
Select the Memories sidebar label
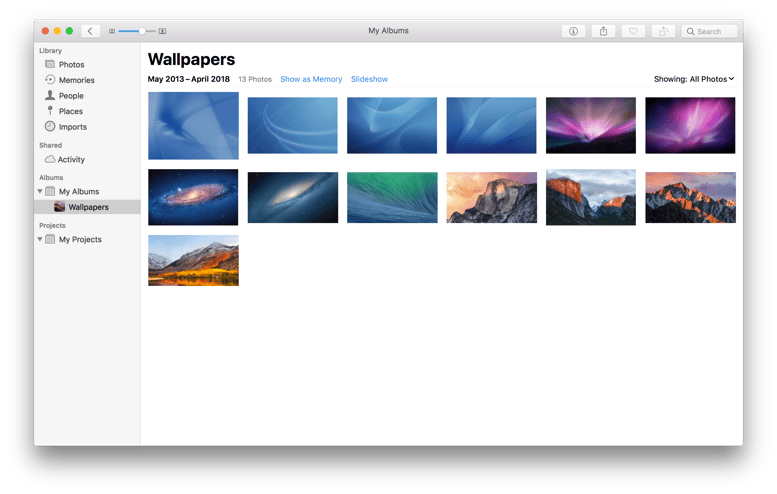pos(77,80)
